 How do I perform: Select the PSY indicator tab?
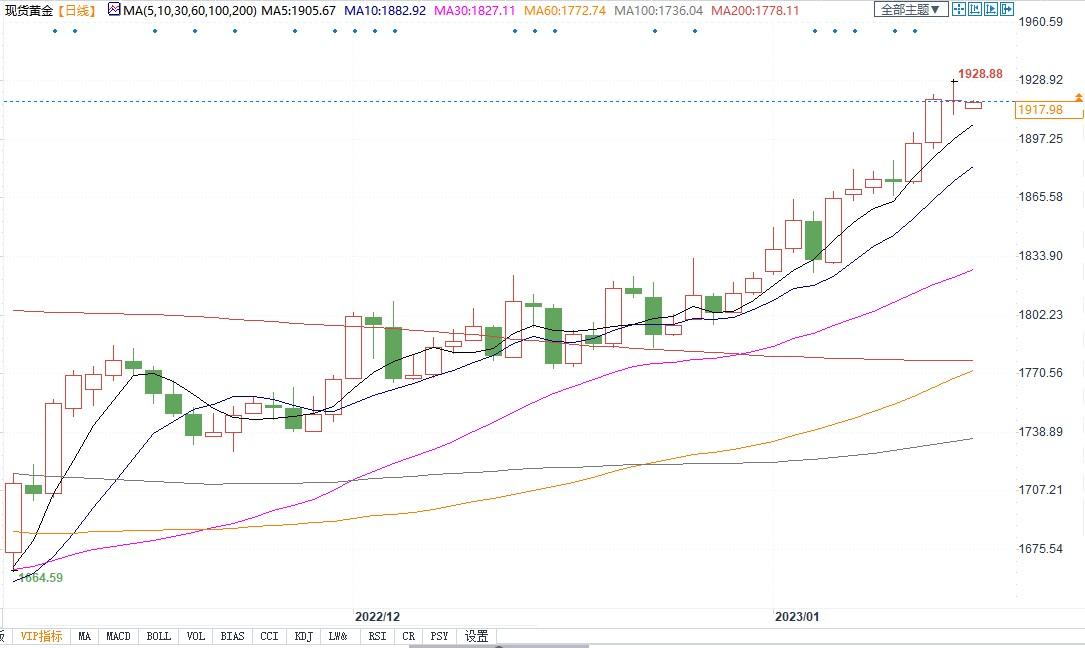point(439,636)
